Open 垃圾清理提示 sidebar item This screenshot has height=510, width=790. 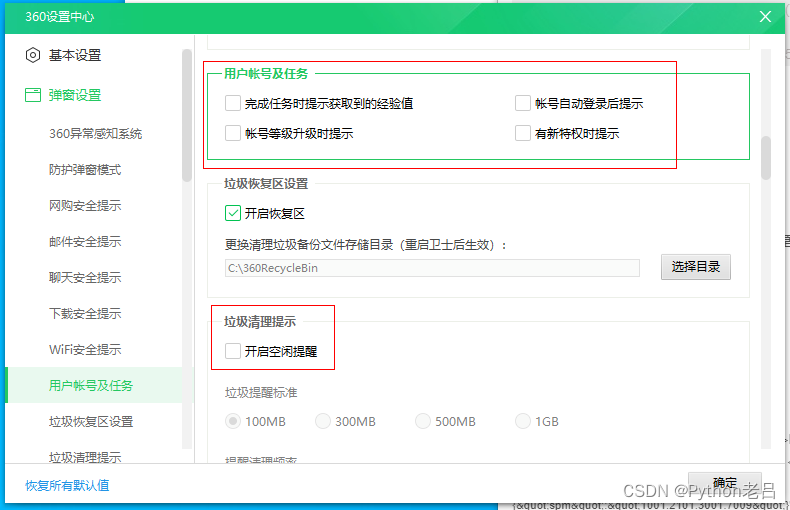[85, 457]
